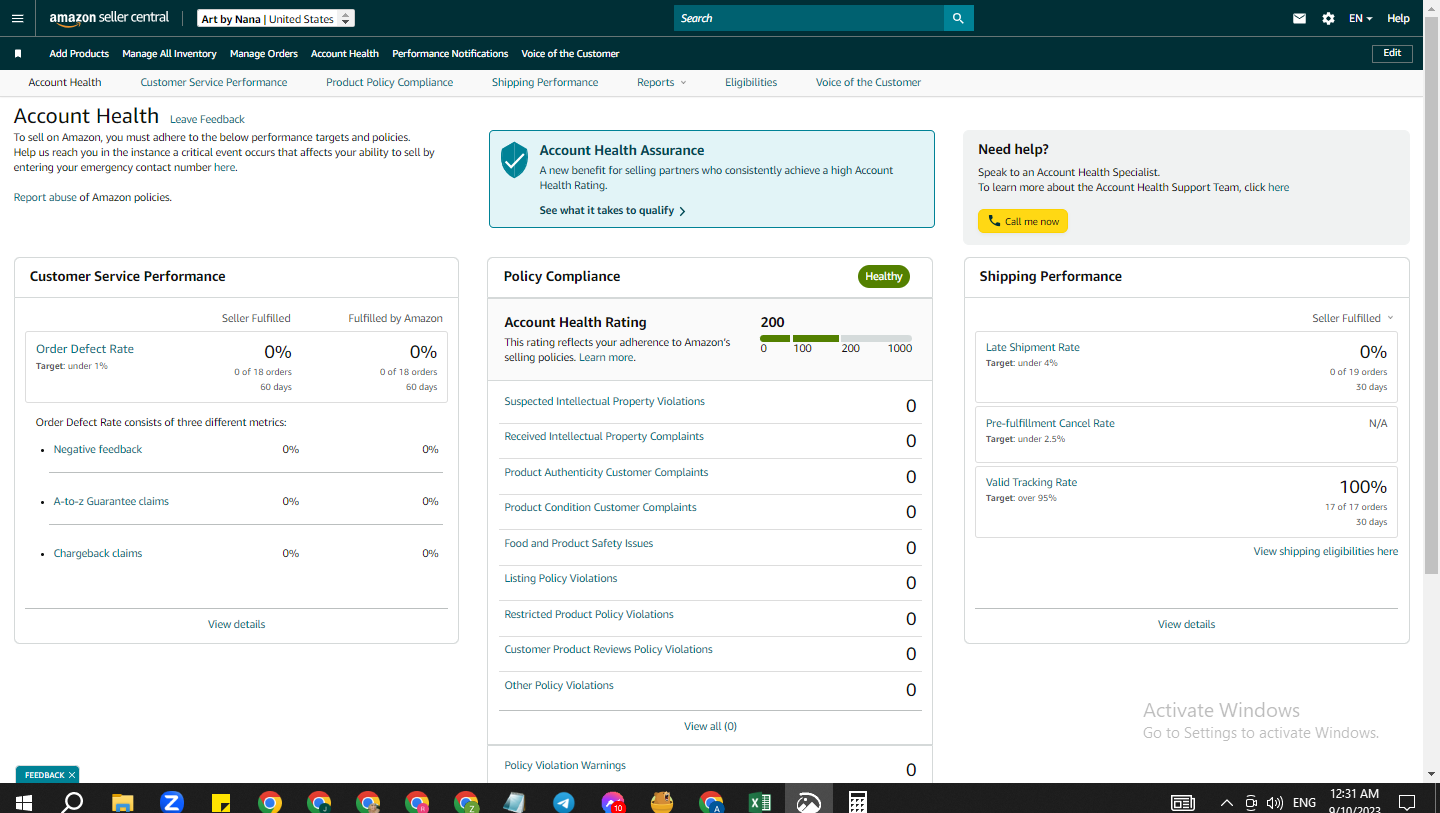Click the Leave Feedback link
Viewport: 1440px width, 813px height.
coord(207,119)
